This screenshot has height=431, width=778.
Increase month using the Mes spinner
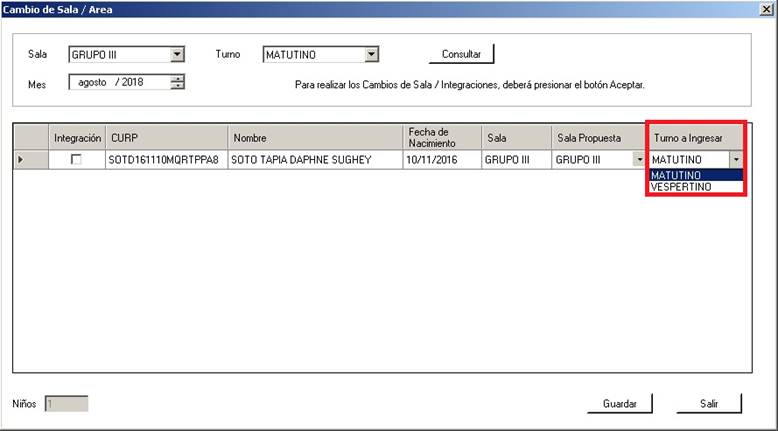click(178, 79)
